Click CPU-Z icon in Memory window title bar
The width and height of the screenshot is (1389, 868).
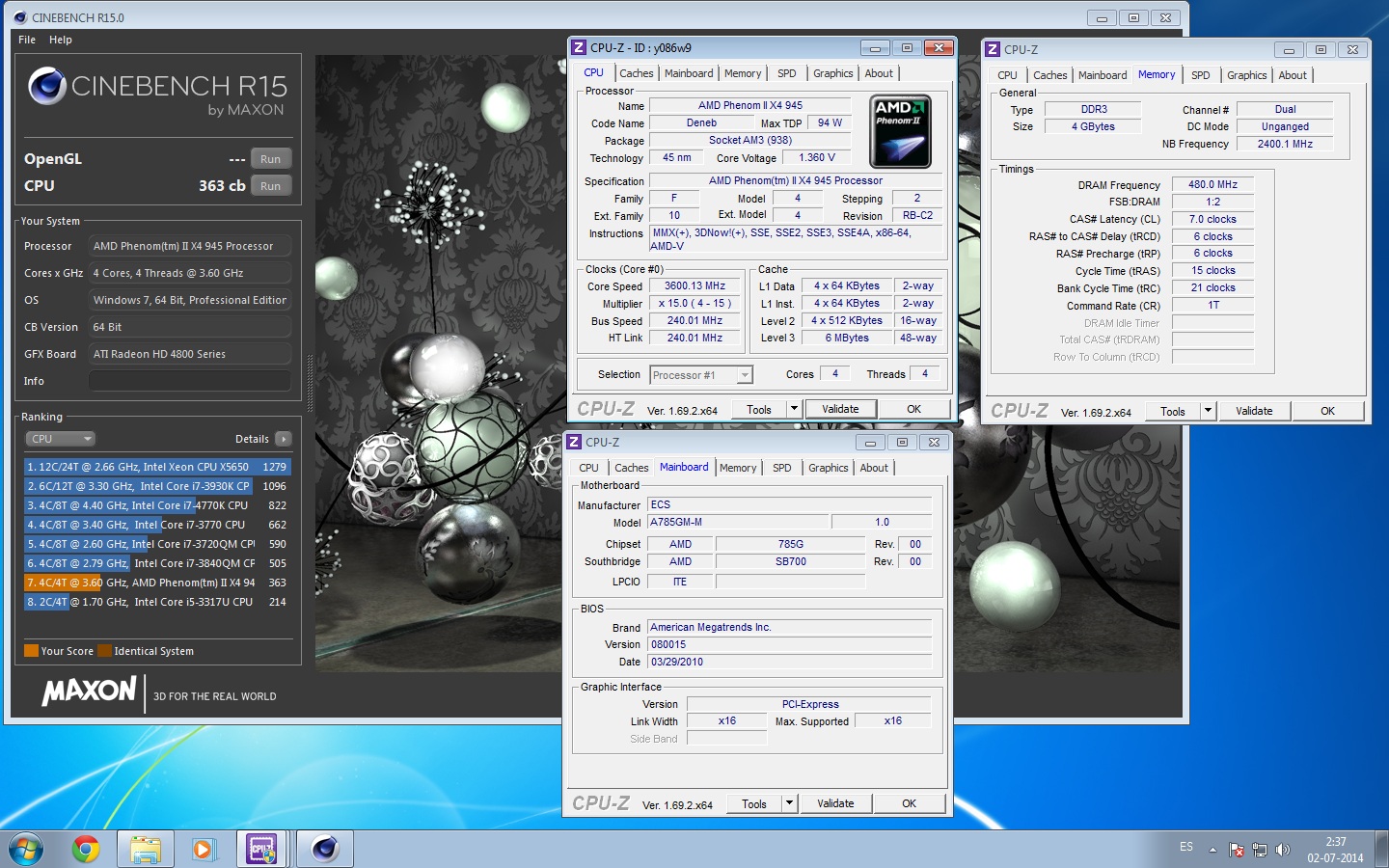[x=993, y=49]
